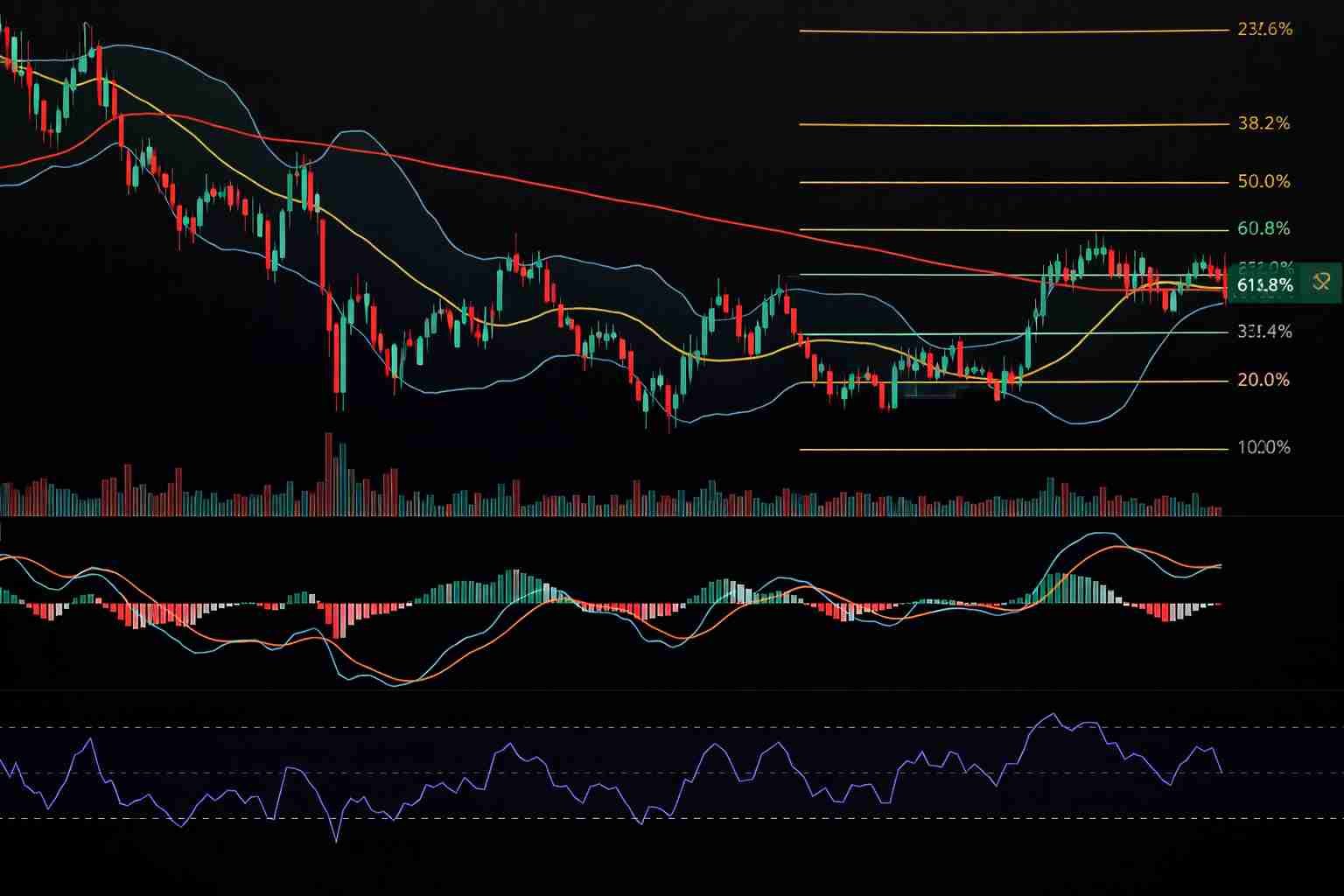Select the 38.2% Fibonacci level label
Screen dimensions: 1344x896
pyautogui.click(x=1263, y=123)
